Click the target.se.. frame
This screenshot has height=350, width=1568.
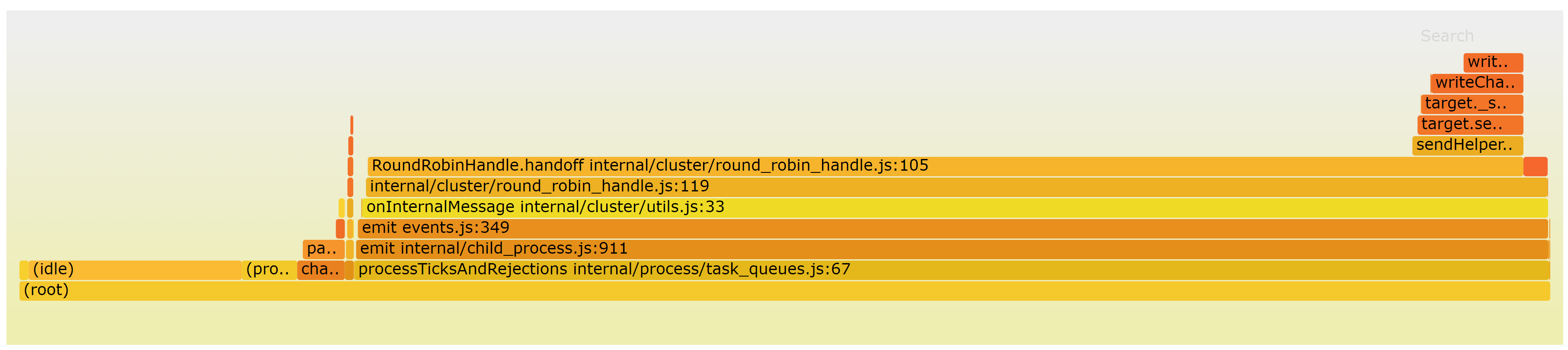[x=1470, y=125]
